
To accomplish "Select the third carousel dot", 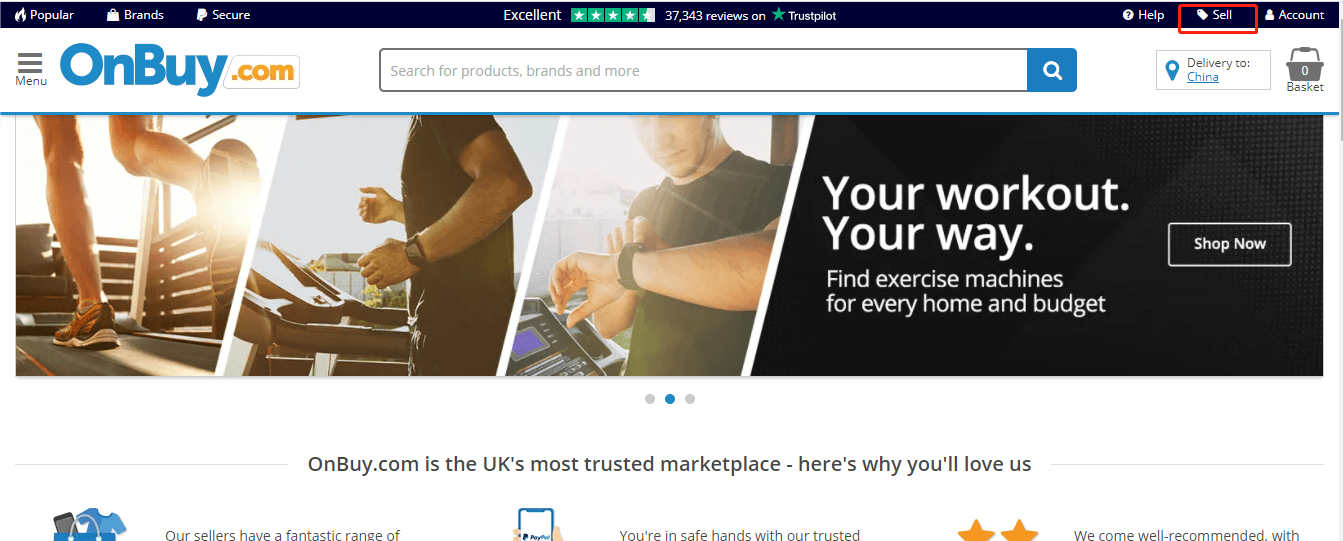I will tap(690, 399).
